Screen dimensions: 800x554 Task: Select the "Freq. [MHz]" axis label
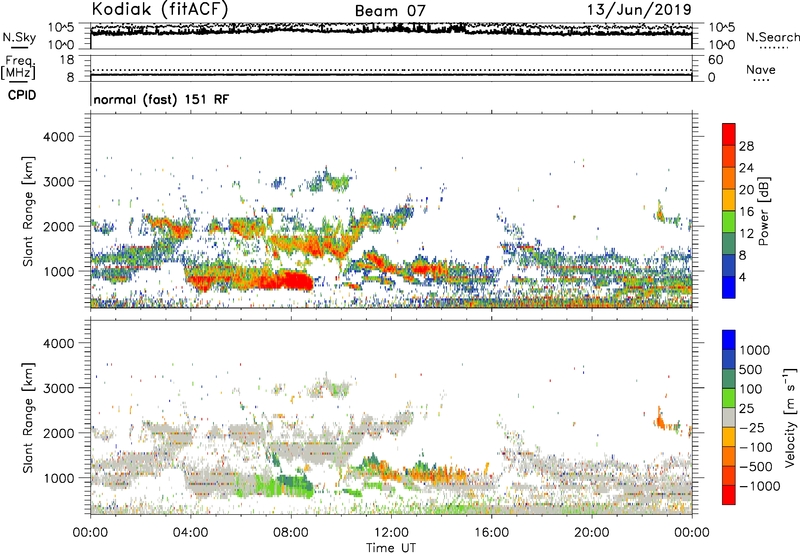pyautogui.click(x=18, y=68)
